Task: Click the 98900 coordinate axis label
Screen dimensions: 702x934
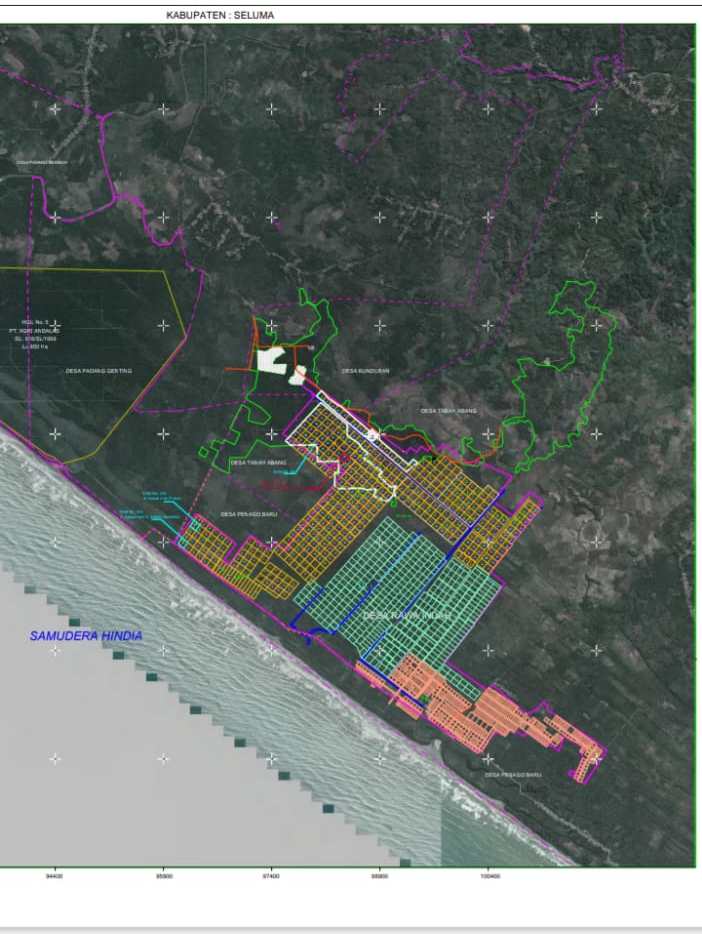Action: pyautogui.click(x=380, y=876)
